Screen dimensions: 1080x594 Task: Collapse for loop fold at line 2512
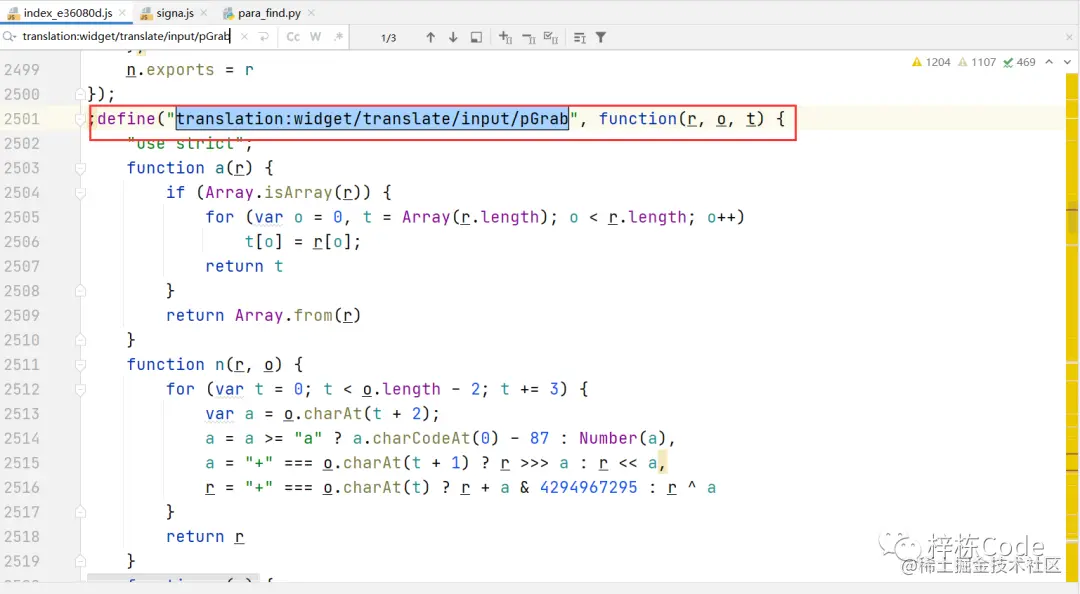[81, 389]
